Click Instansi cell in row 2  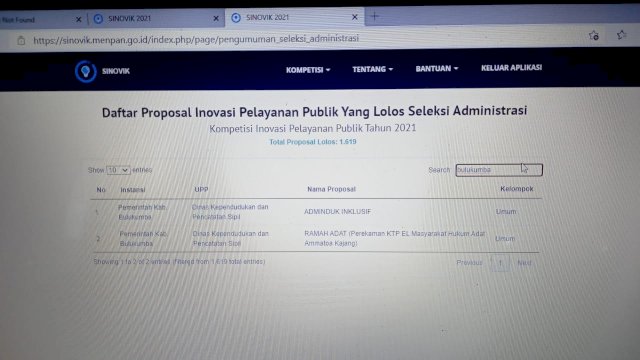(x=143, y=239)
